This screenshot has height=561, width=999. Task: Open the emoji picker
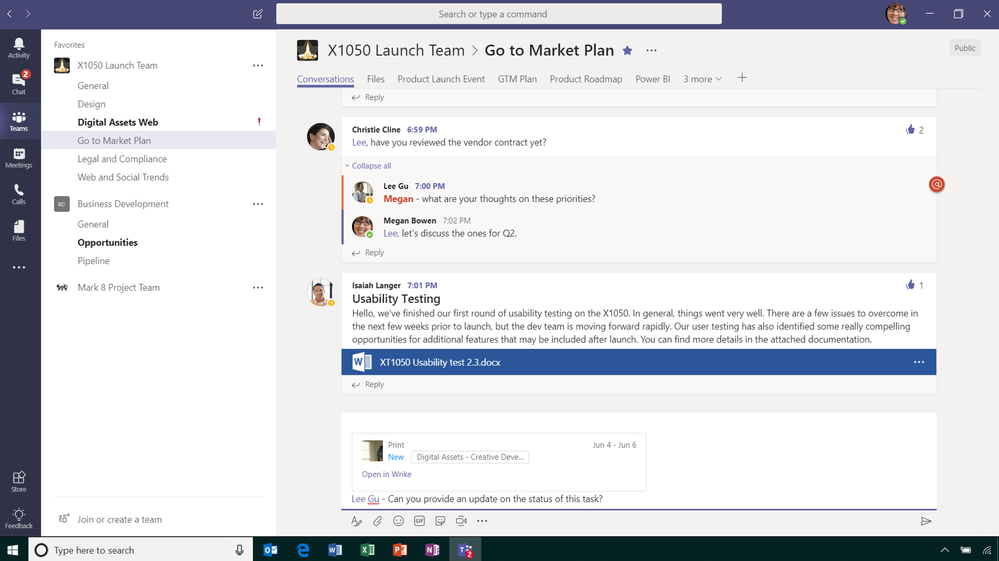398,521
